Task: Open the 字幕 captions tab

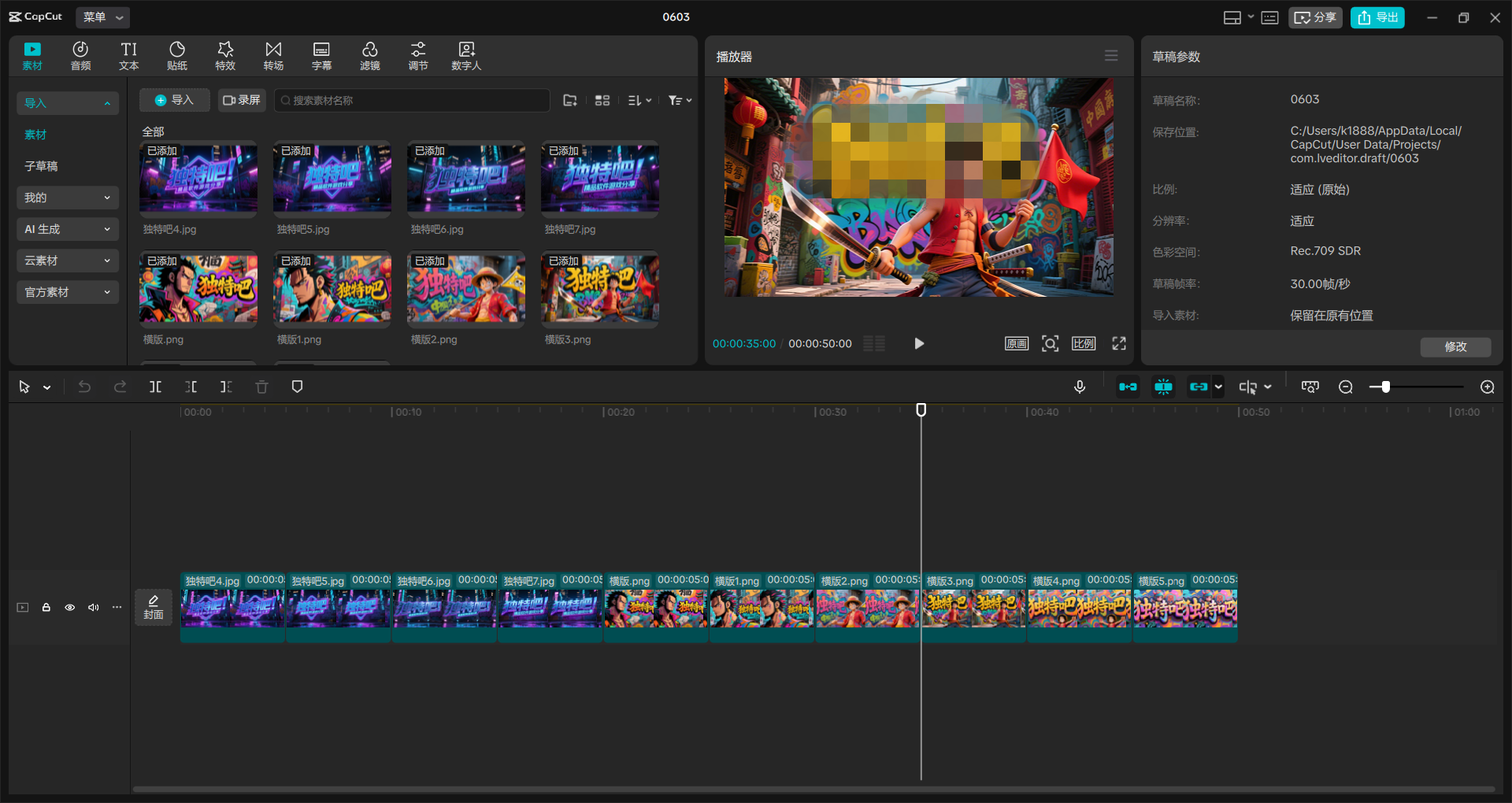Action: [321, 56]
